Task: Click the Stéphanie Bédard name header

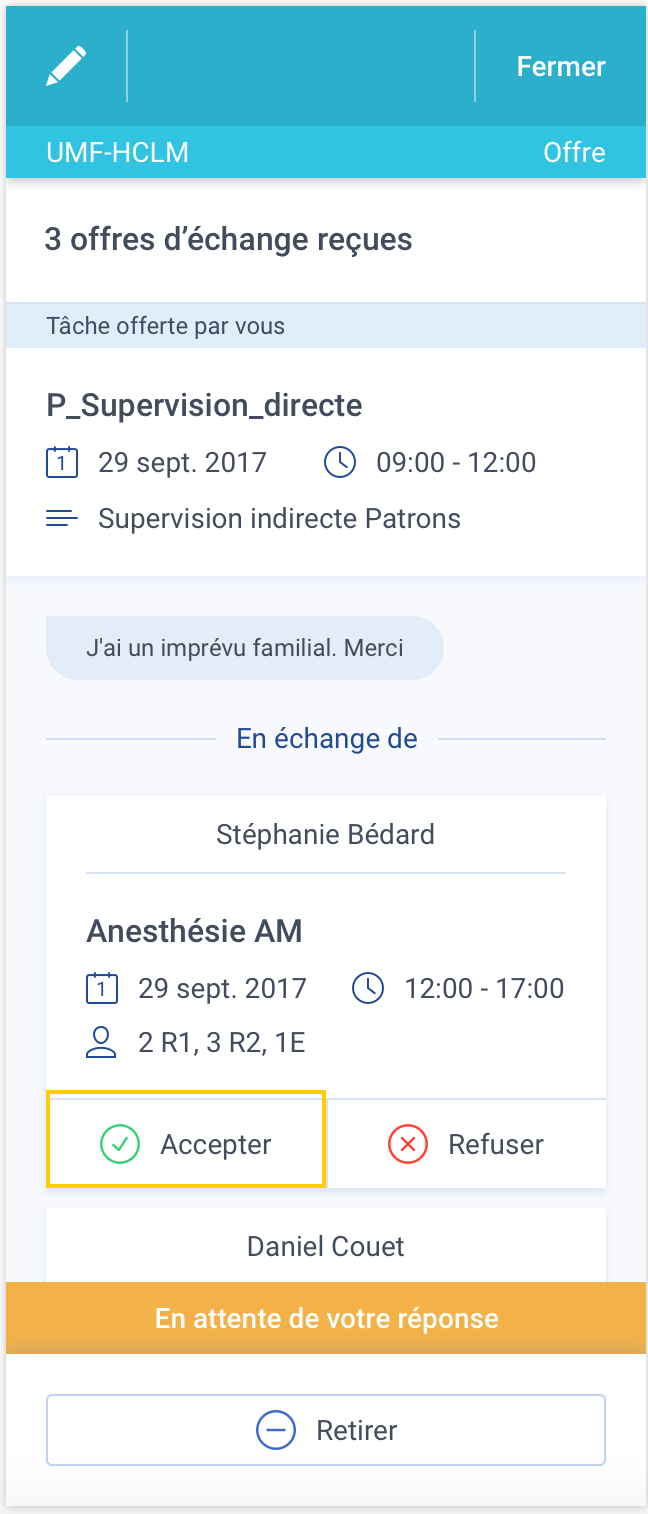Action: tap(326, 835)
